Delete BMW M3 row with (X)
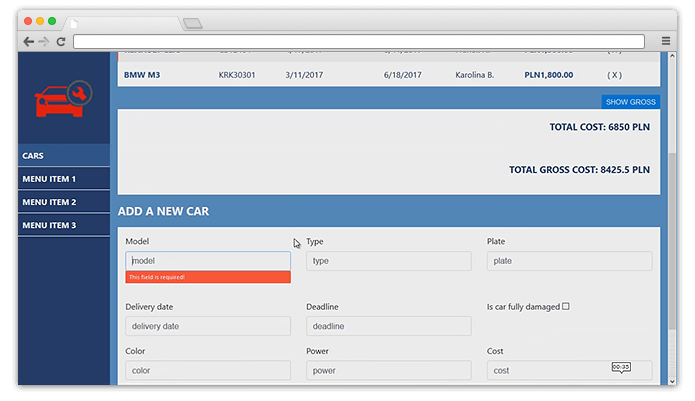Viewport: 695px width, 401px height. pyautogui.click(x=613, y=75)
